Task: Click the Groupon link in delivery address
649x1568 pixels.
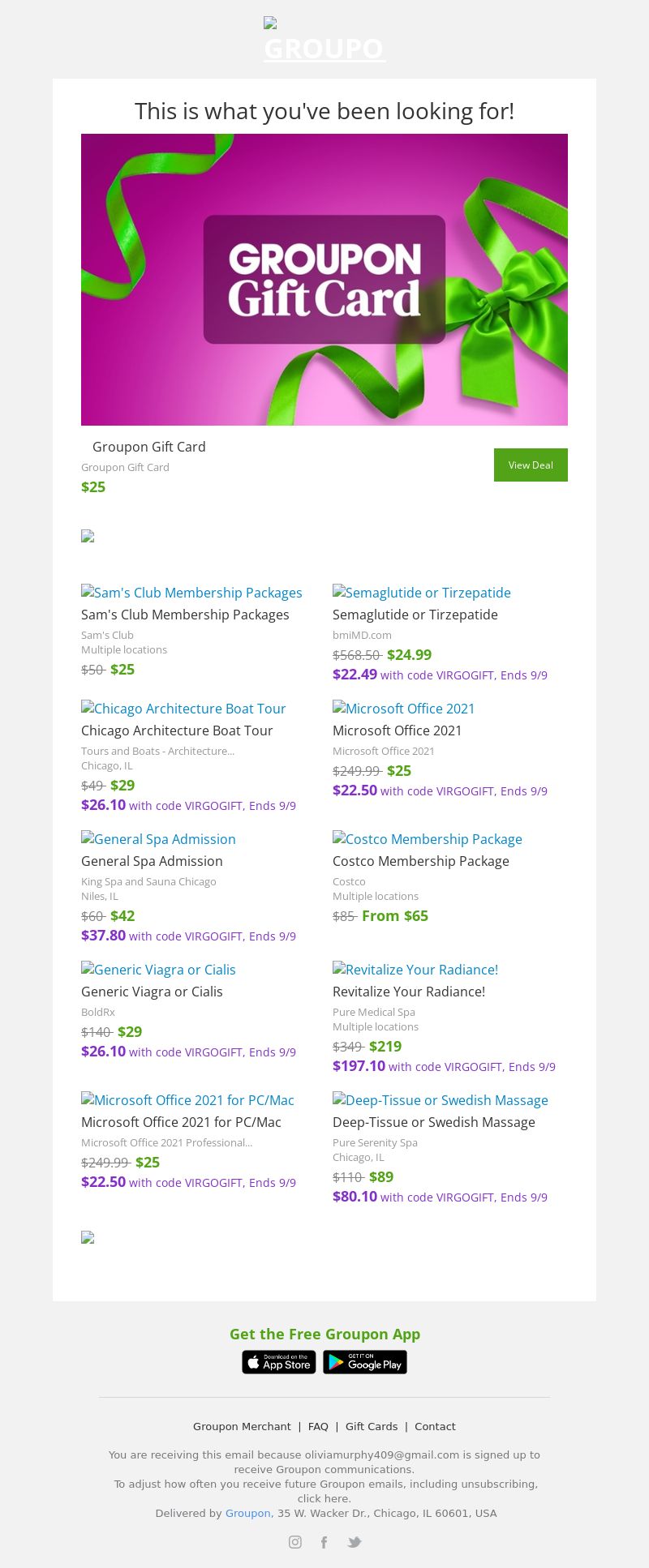Action: click(247, 1513)
